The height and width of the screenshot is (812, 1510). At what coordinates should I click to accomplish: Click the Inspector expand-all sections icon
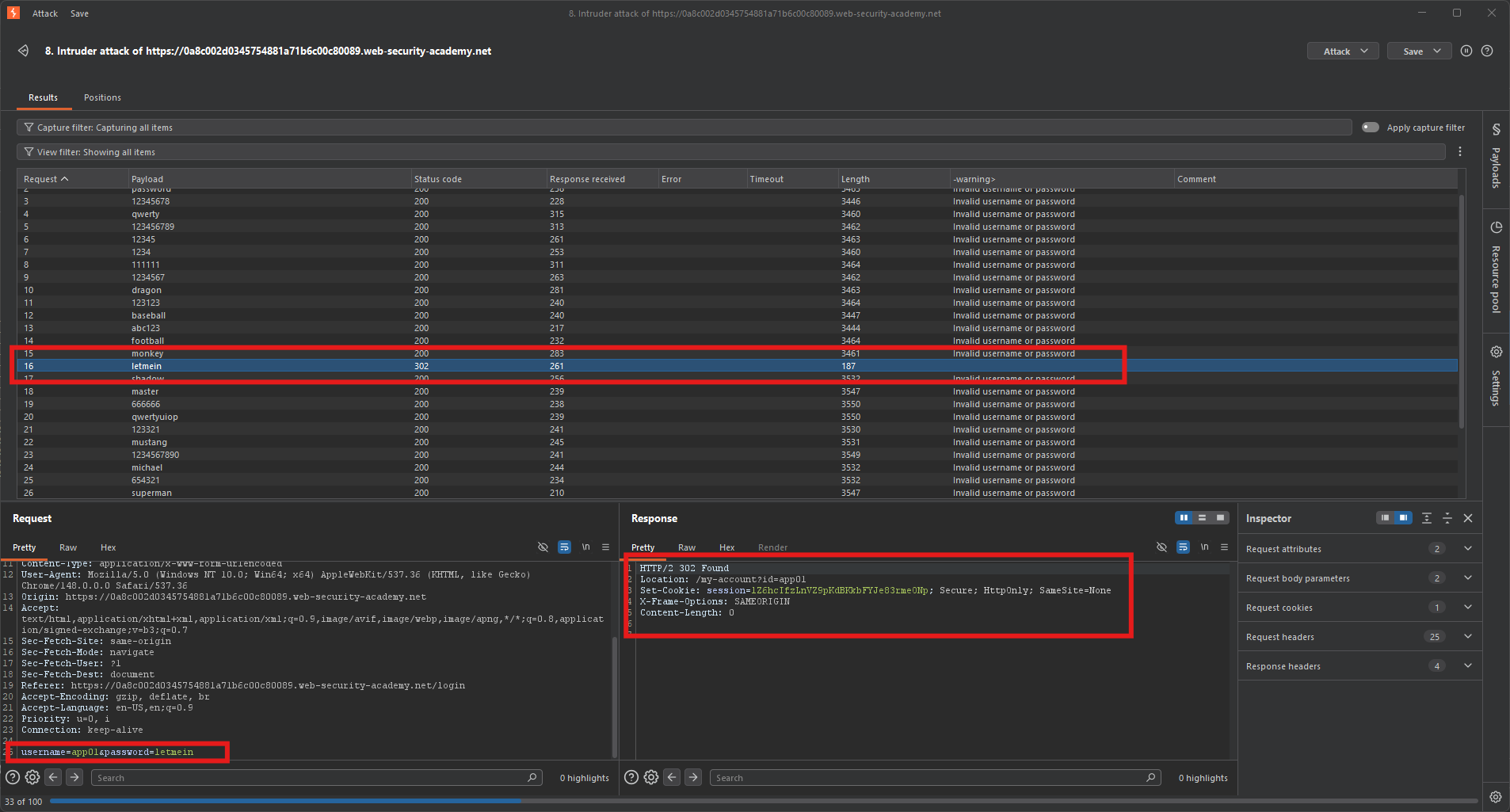coord(1427,518)
